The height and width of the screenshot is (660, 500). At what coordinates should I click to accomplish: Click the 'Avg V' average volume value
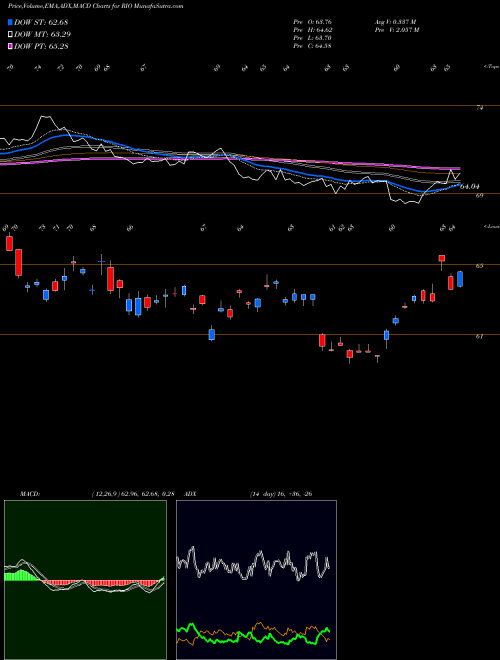[395, 22]
